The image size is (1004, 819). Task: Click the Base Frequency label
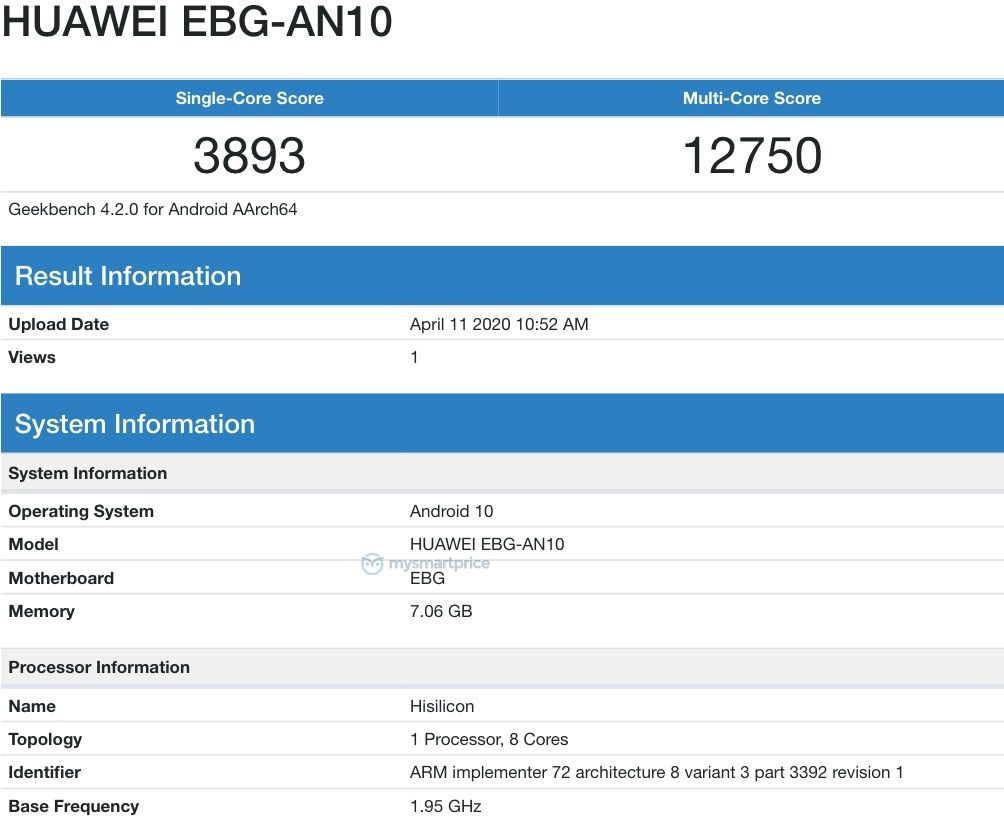point(74,806)
